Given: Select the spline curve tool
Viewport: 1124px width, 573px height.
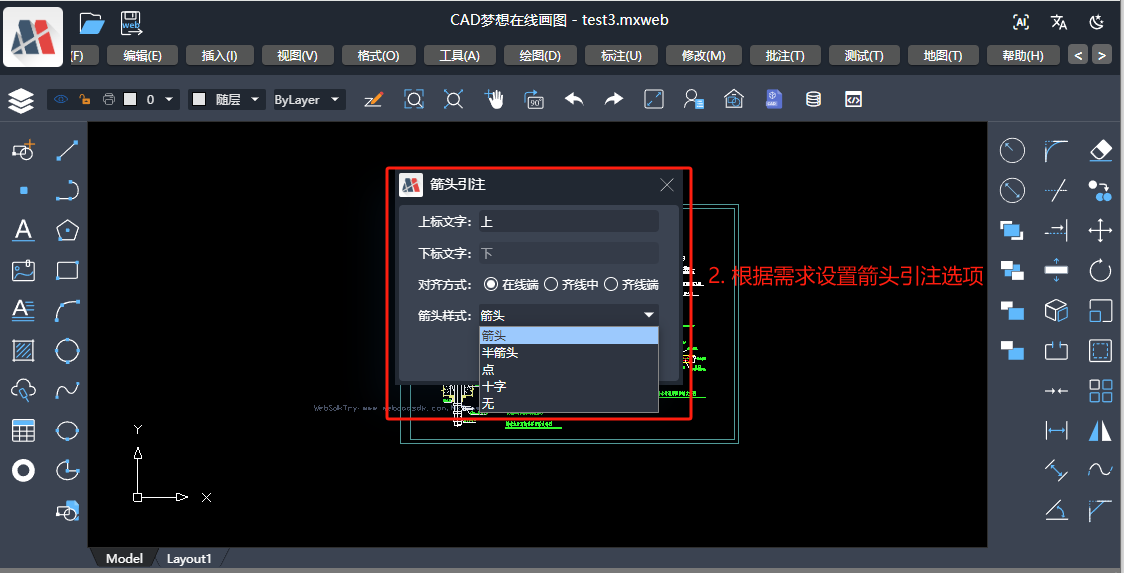Looking at the screenshot, I should 67,391.
